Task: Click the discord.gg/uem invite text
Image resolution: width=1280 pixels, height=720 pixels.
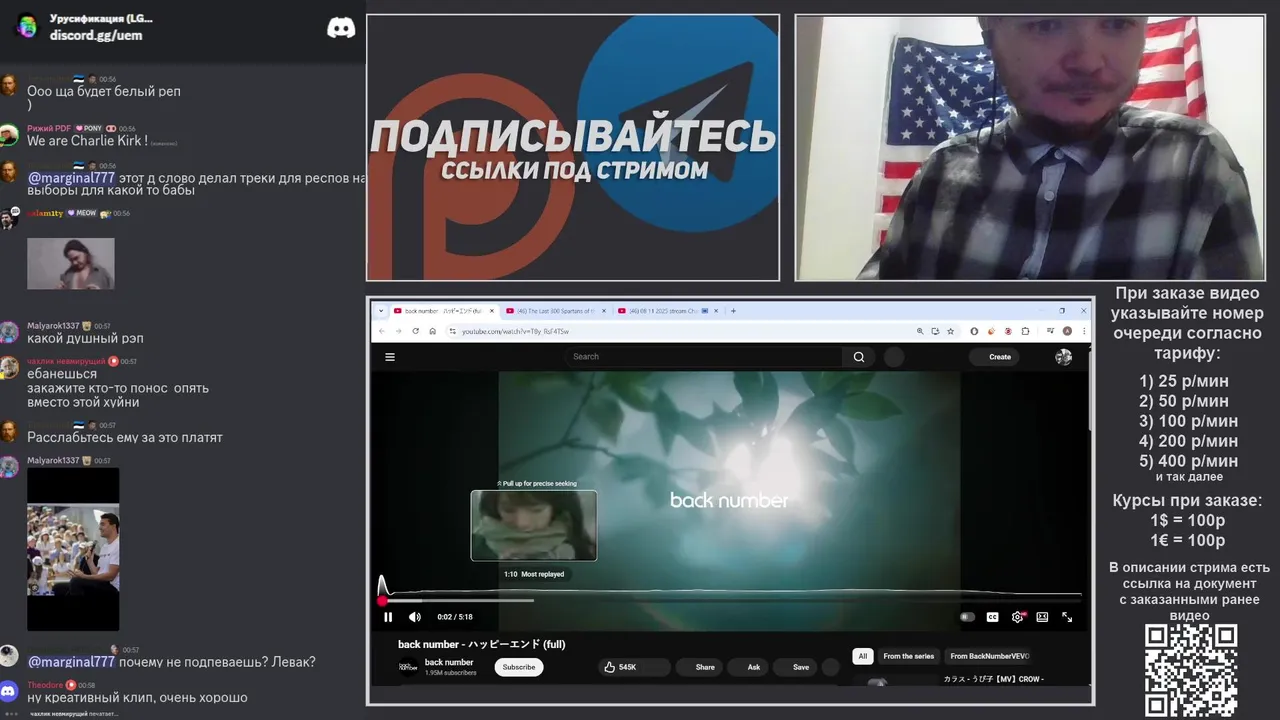Action: [x=96, y=35]
